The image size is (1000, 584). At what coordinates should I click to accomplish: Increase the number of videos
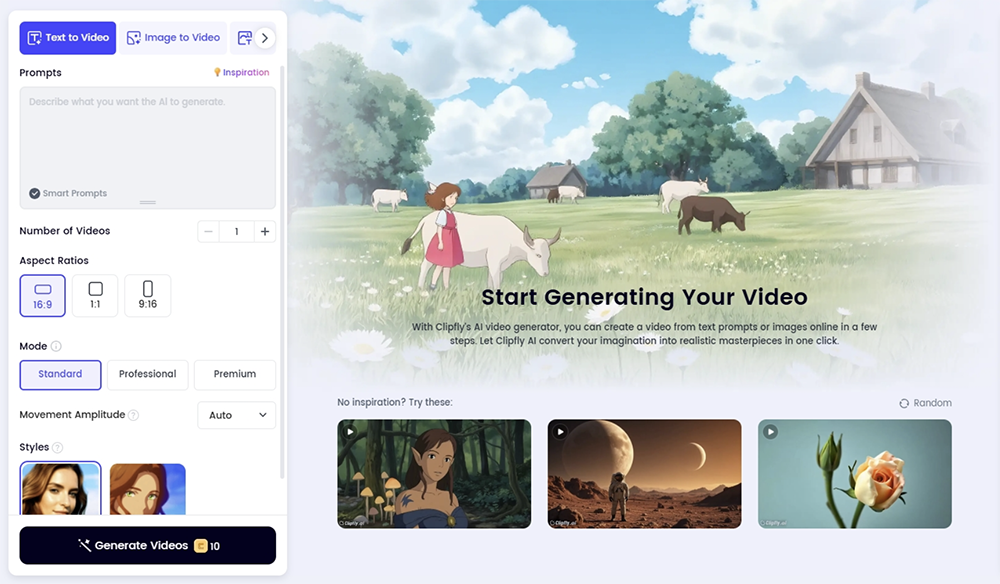tap(265, 231)
